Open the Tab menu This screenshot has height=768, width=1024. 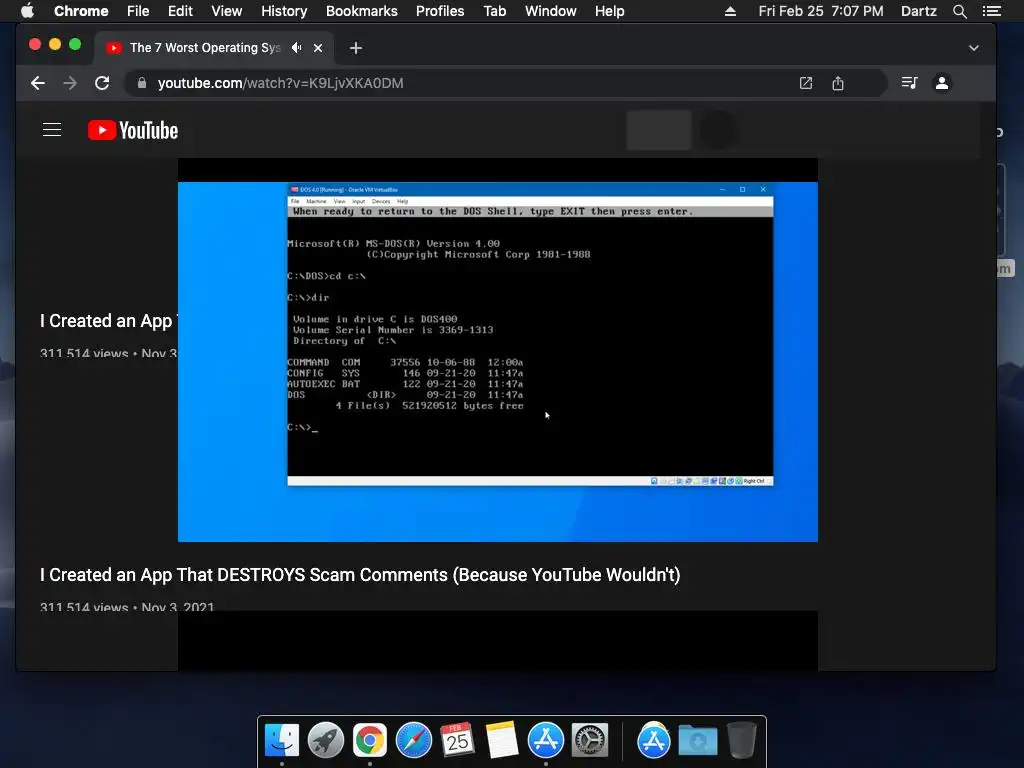[x=494, y=11]
